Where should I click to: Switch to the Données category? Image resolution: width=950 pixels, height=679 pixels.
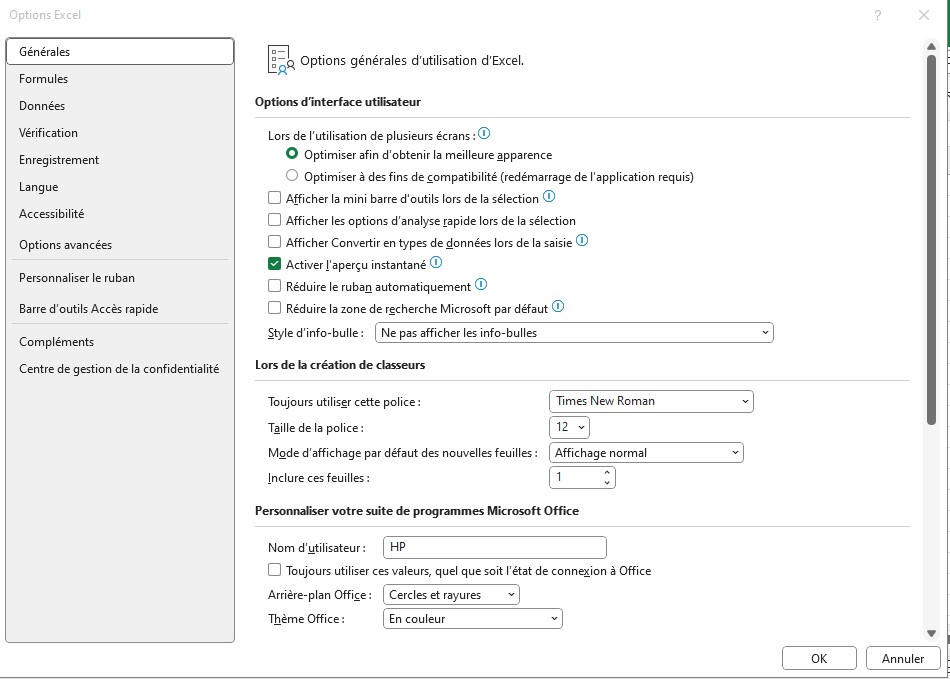(120, 105)
